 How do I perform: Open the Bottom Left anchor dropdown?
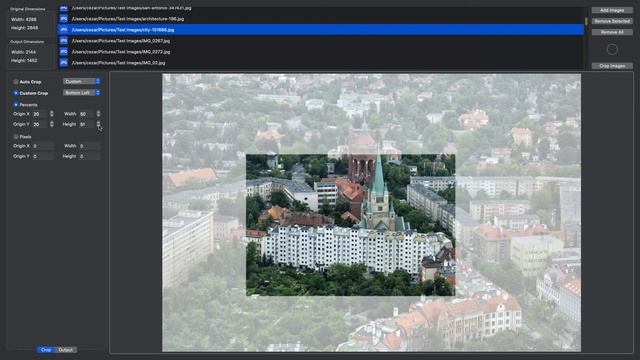[x=82, y=93]
